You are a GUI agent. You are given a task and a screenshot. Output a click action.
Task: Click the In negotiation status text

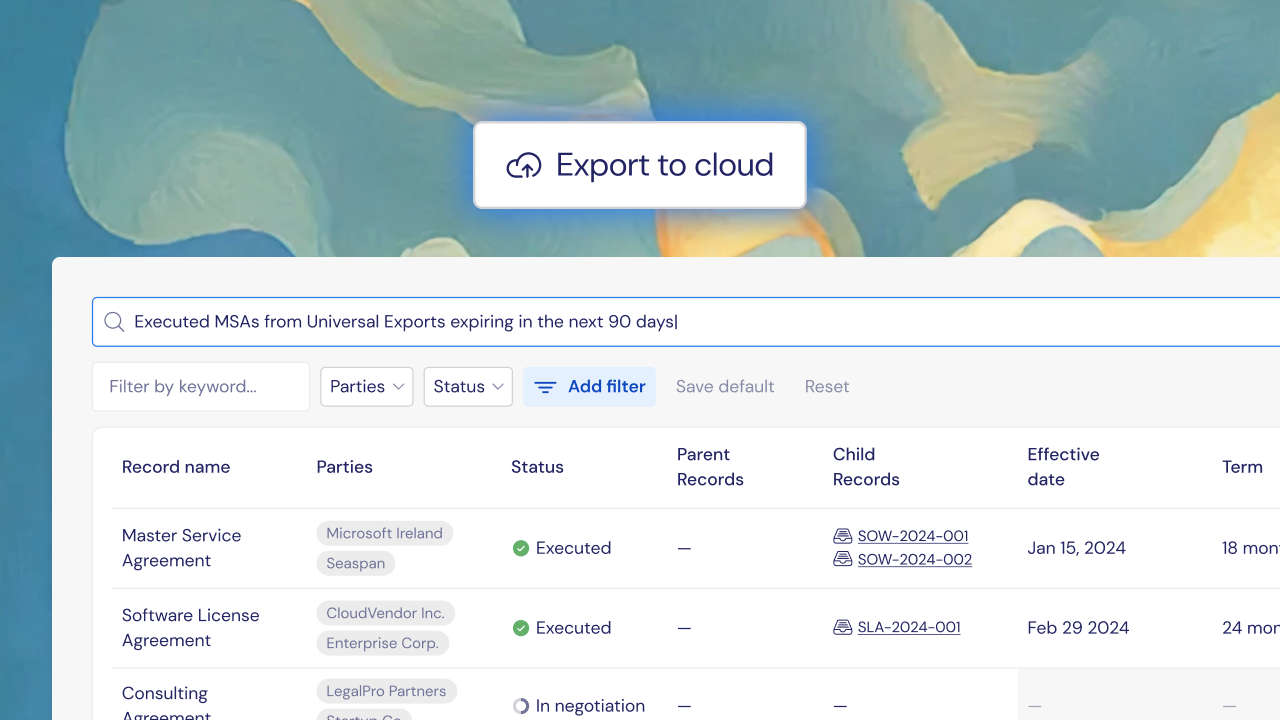pyautogui.click(x=590, y=706)
